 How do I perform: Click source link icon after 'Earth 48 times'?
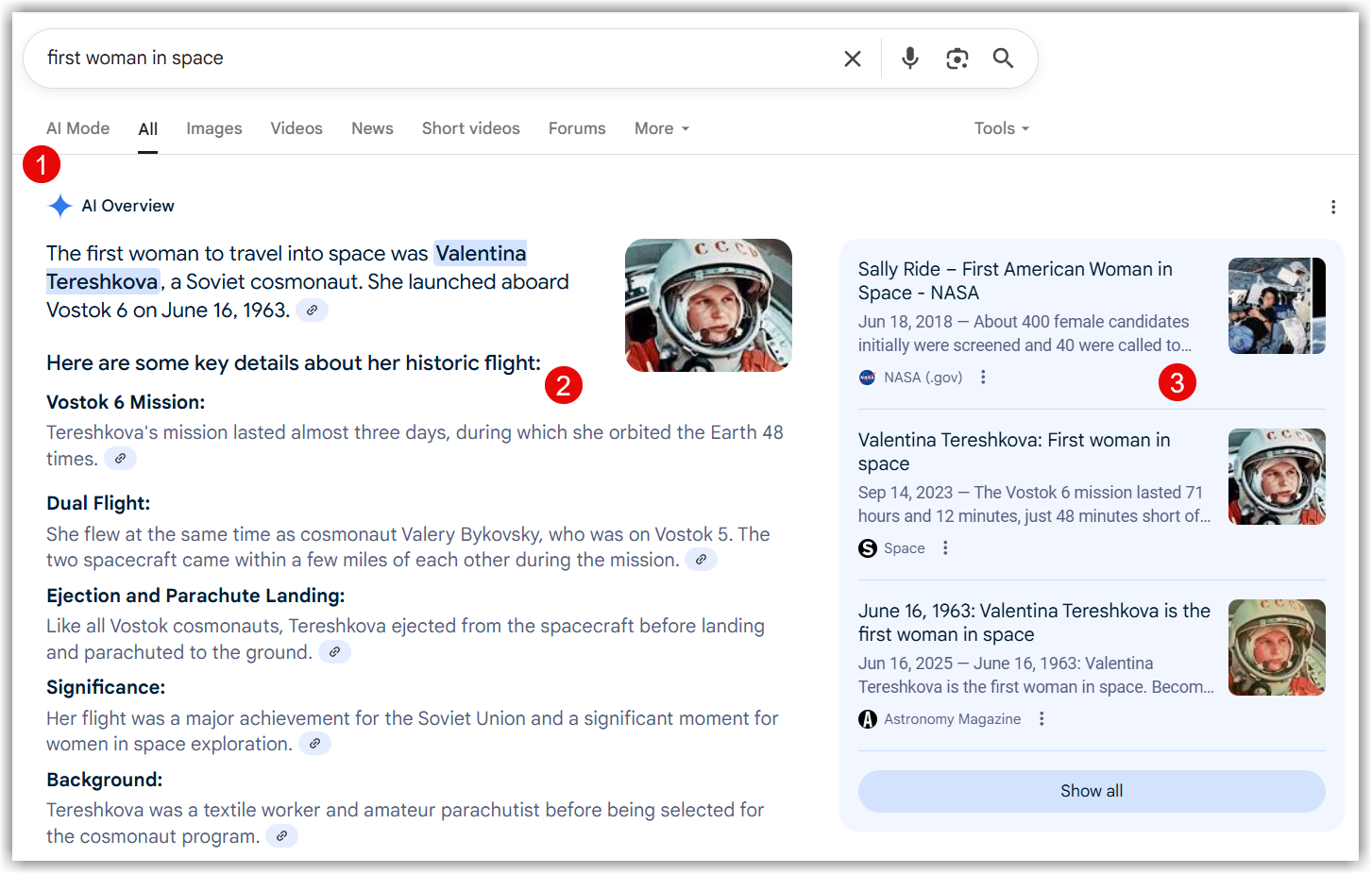point(120,459)
